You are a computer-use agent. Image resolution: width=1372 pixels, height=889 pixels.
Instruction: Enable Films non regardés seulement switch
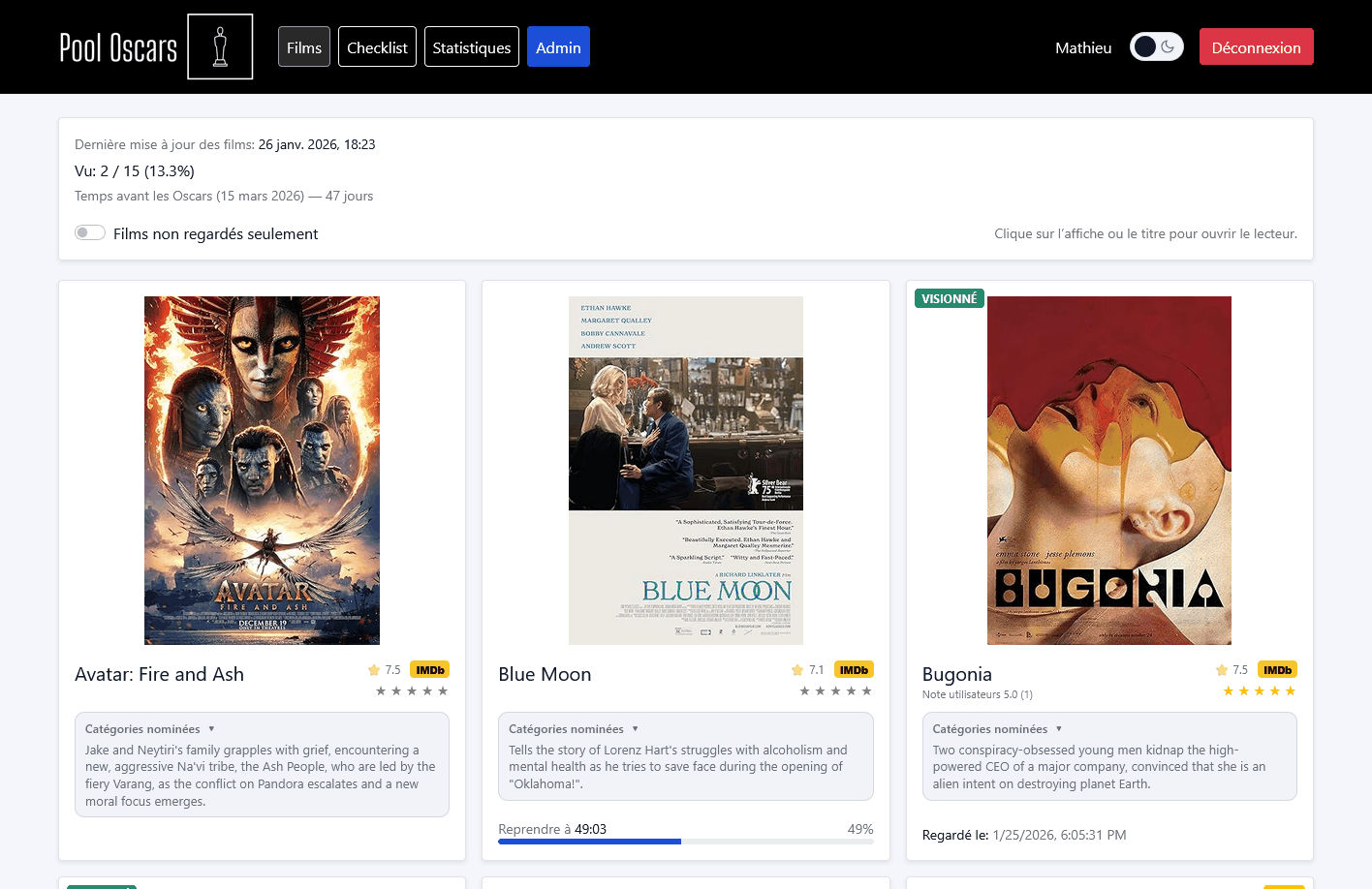point(90,232)
